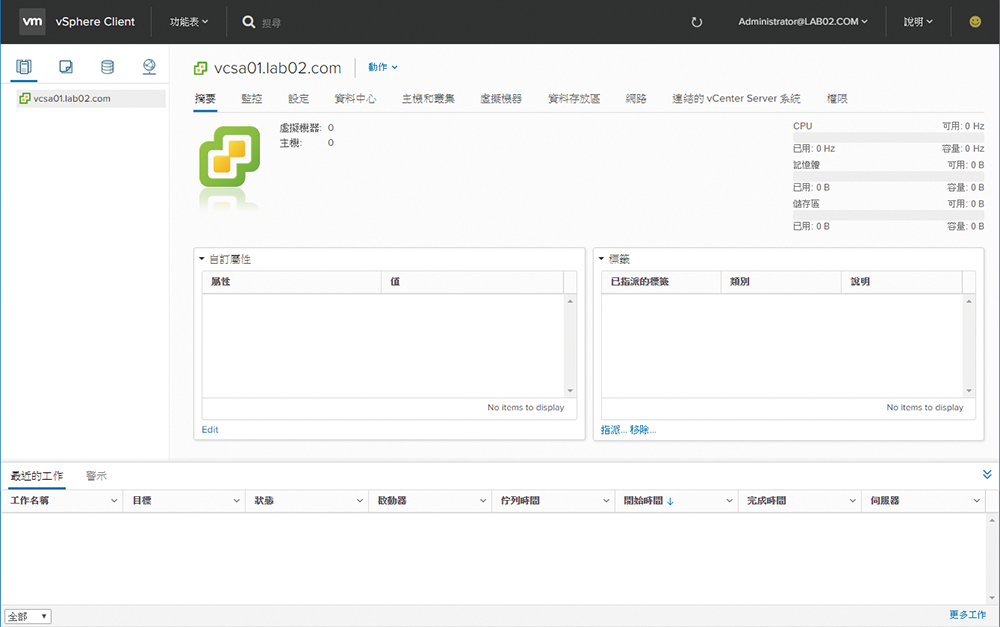
Task: Open the 目標 column dropdown
Action: [x=237, y=501]
